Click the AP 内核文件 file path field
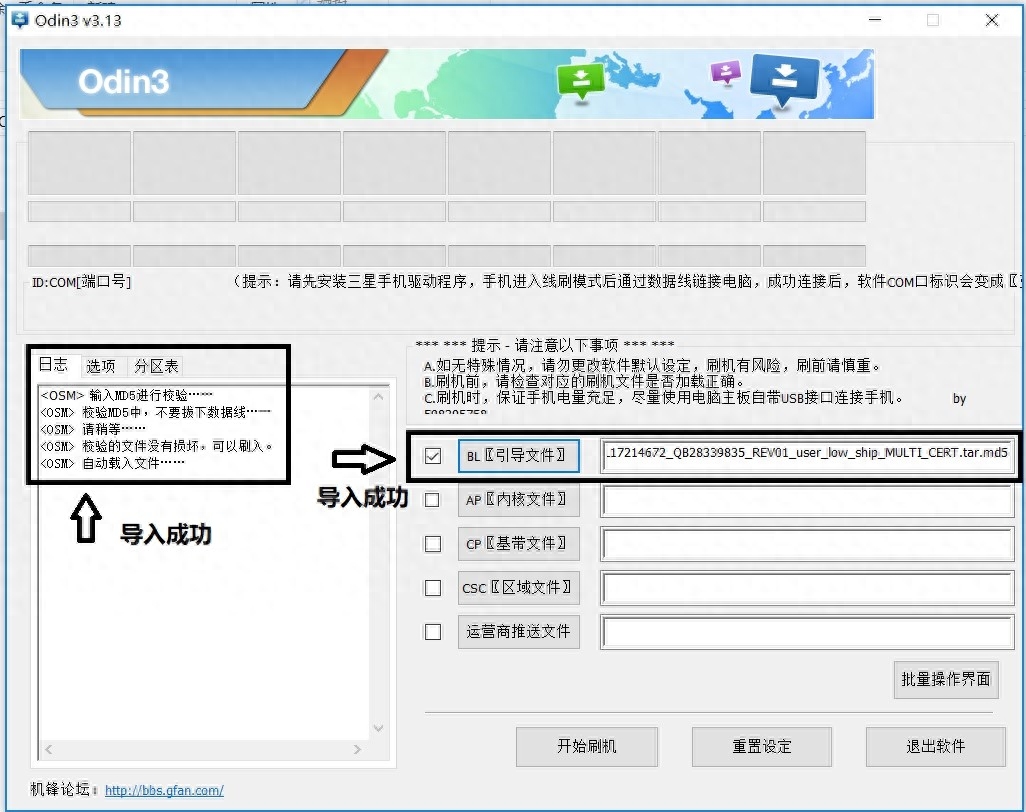Image resolution: width=1026 pixels, height=812 pixels. pyautogui.click(x=807, y=501)
